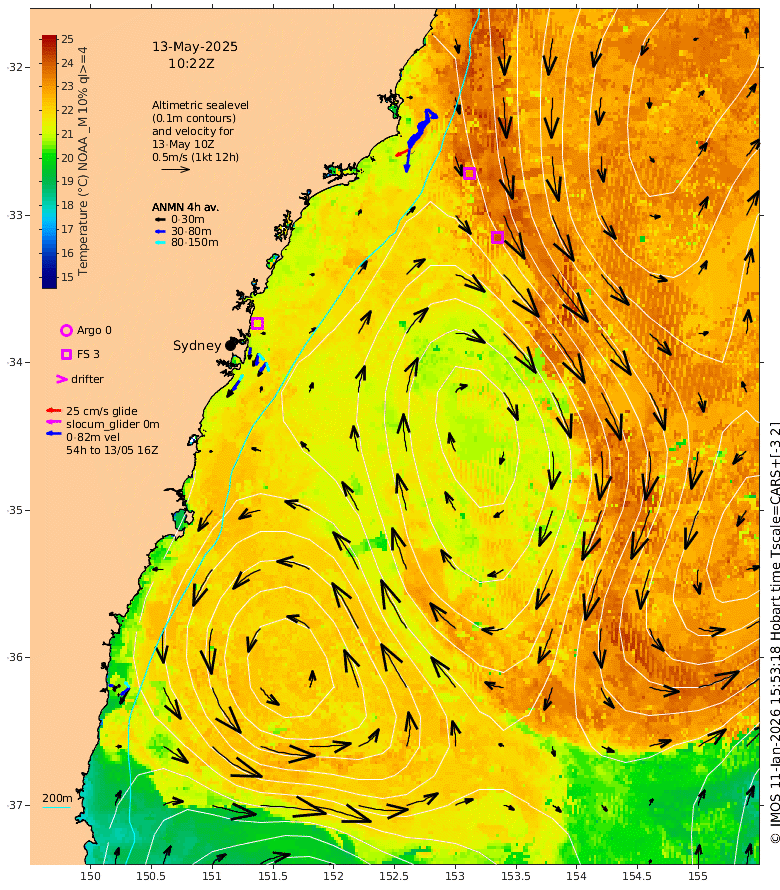Click the black 0-30m ANMN arrow icon

tap(160, 220)
